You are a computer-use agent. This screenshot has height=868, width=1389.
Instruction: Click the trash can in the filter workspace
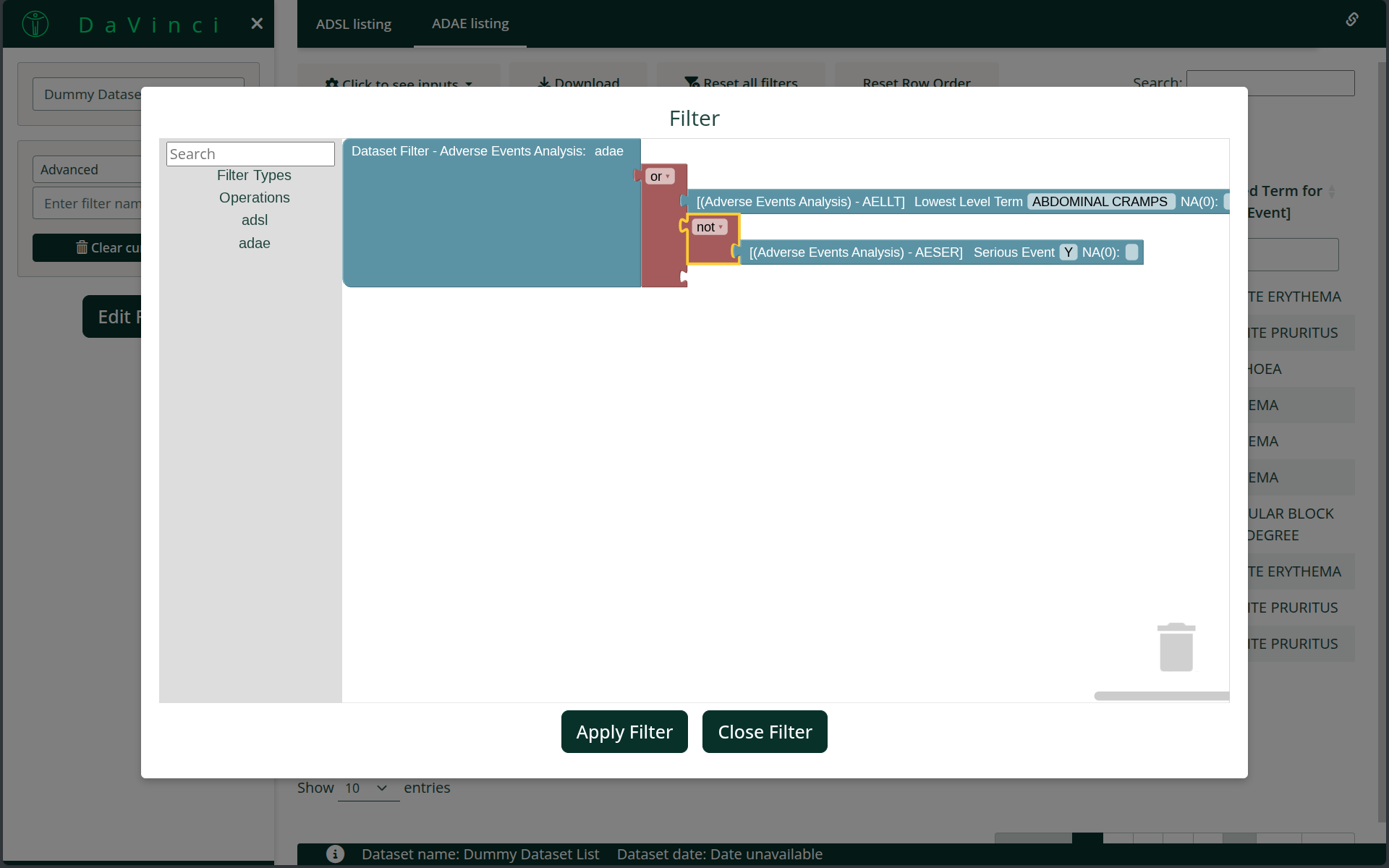pyautogui.click(x=1176, y=647)
